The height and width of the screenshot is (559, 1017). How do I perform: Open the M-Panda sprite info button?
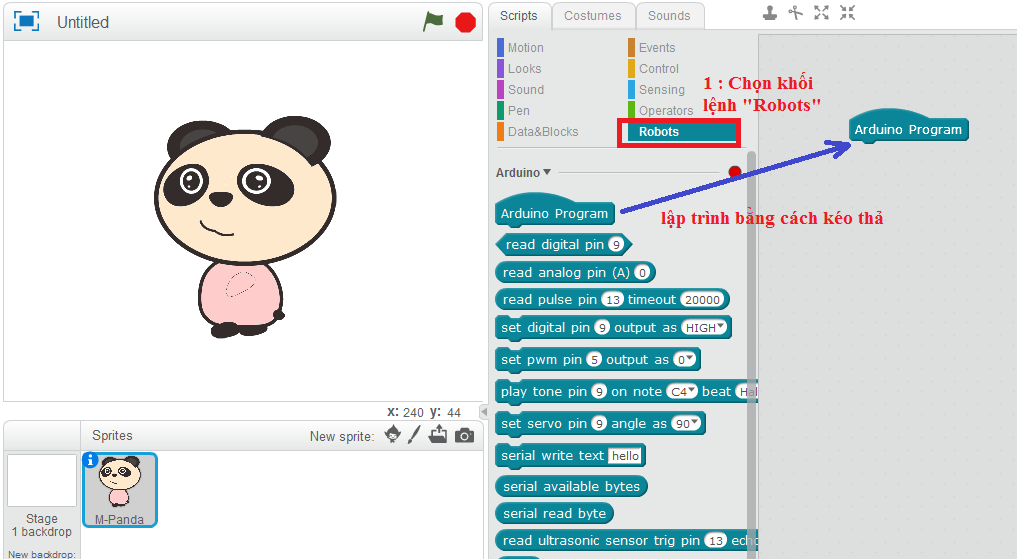coord(91,460)
